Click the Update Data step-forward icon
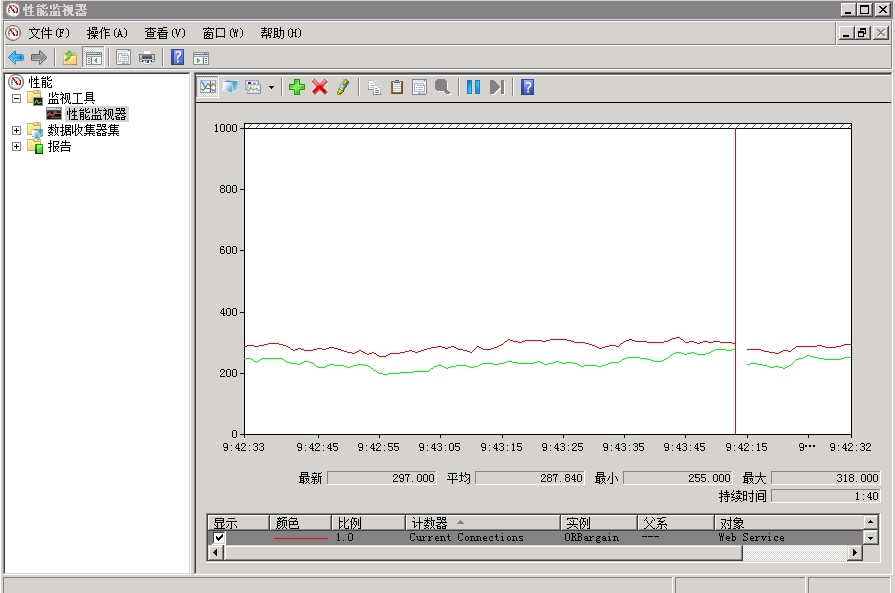The height and width of the screenshot is (593, 895). (496, 87)
